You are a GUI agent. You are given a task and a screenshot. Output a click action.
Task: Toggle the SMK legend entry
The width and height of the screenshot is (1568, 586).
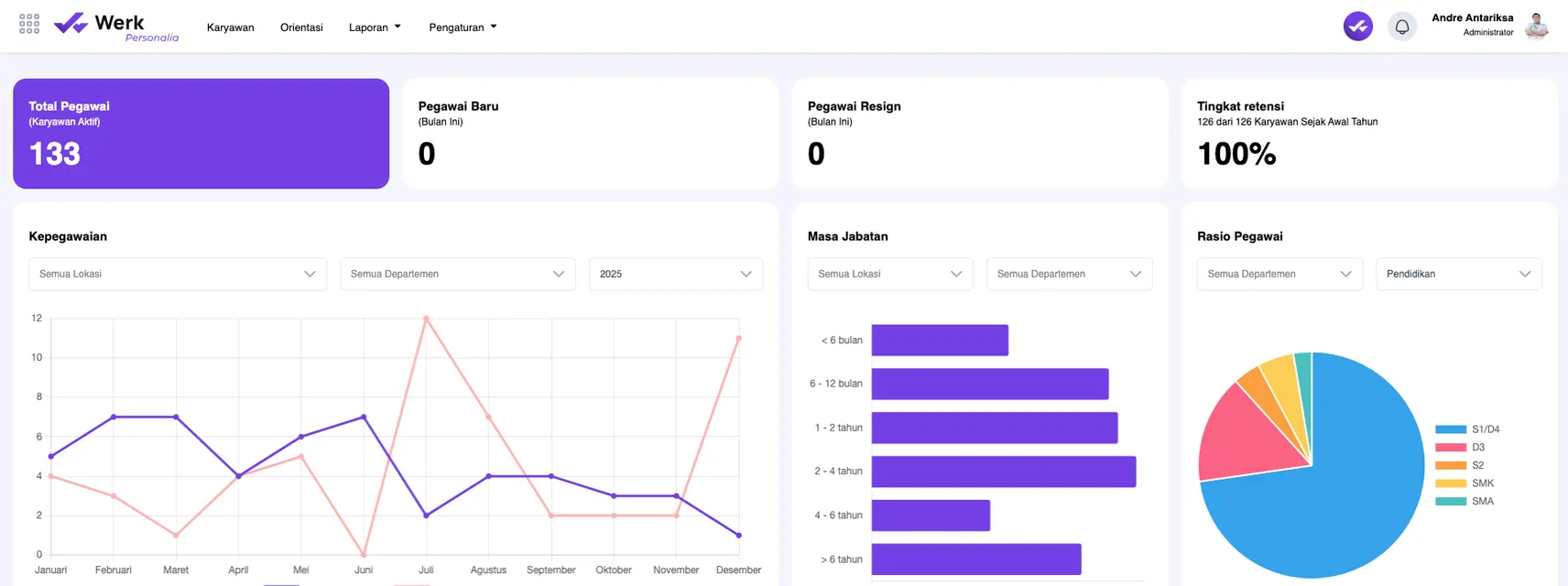tap(1465, 483)
